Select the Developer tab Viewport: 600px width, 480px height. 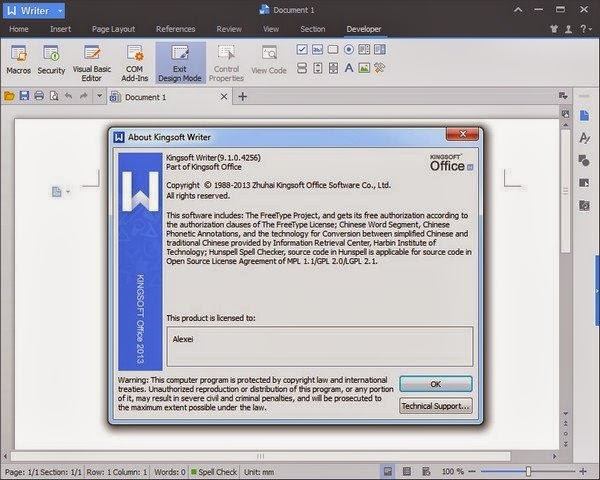(364, 29)
